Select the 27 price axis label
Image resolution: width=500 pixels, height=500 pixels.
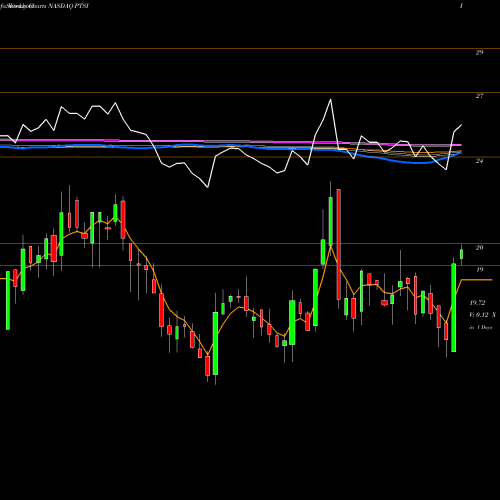tap(479, 96)
